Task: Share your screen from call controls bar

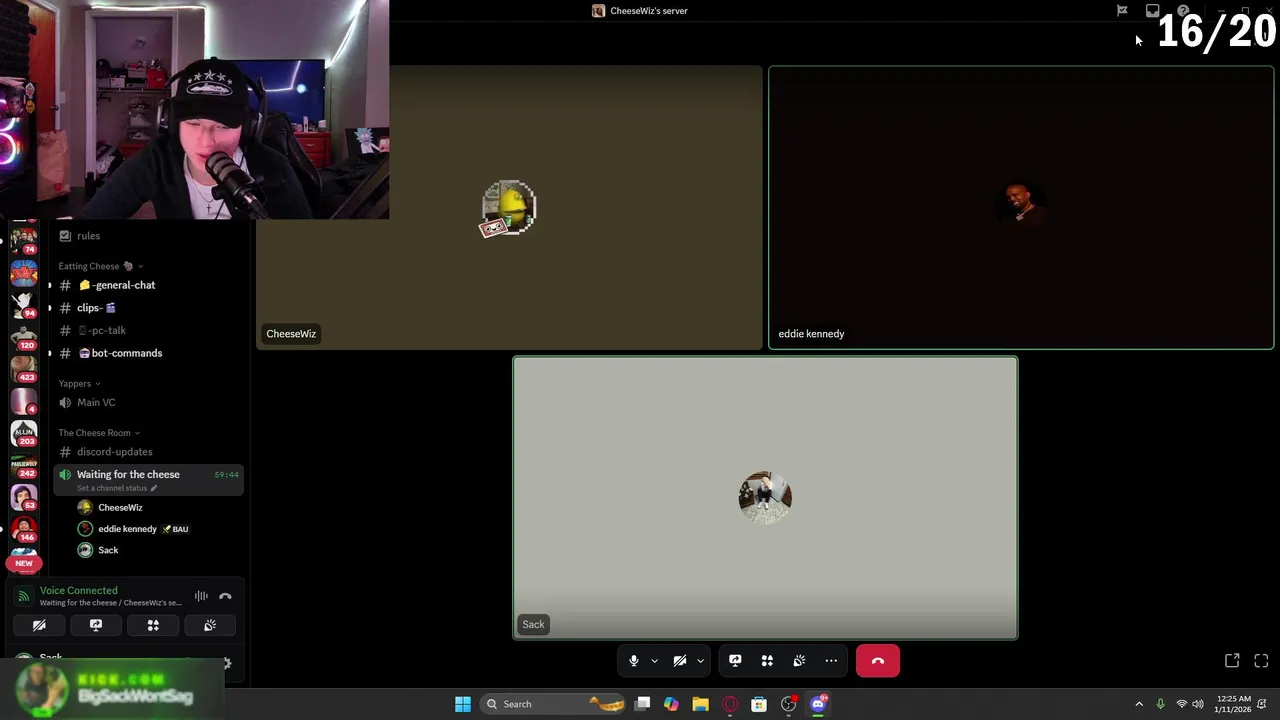Action: click(735, 661)
